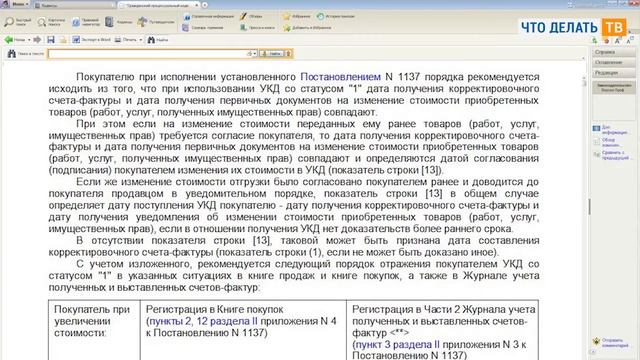Click the up arrow beside the search-bar Найти button
This screenshot has width=640, height=360.
pos(288,53)
